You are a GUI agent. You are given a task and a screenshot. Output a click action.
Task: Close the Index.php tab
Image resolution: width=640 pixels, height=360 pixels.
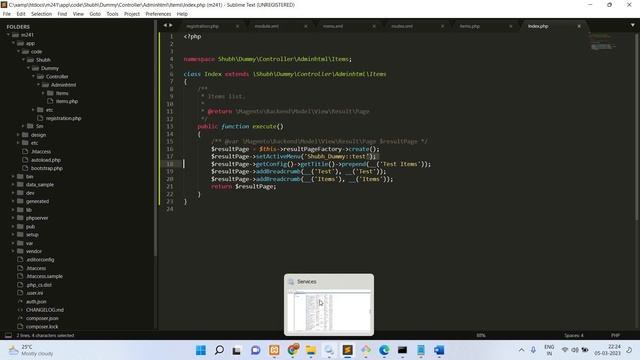point(579,26)
